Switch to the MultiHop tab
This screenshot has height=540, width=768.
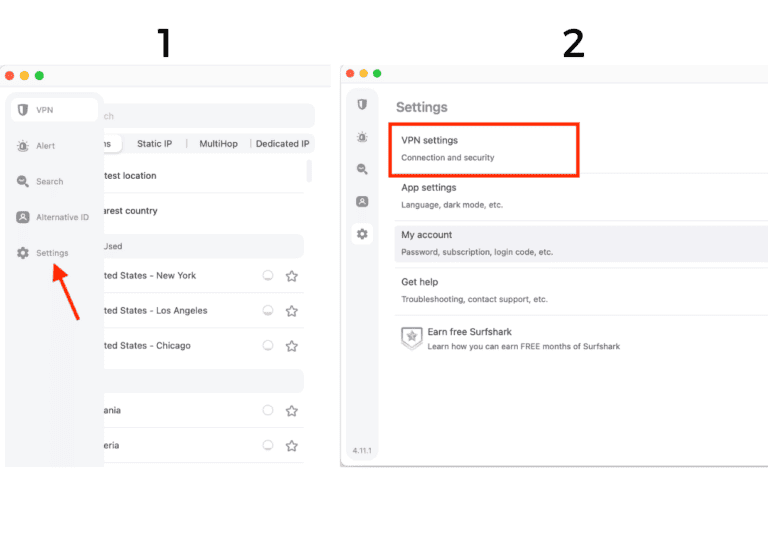coord(218,144)
